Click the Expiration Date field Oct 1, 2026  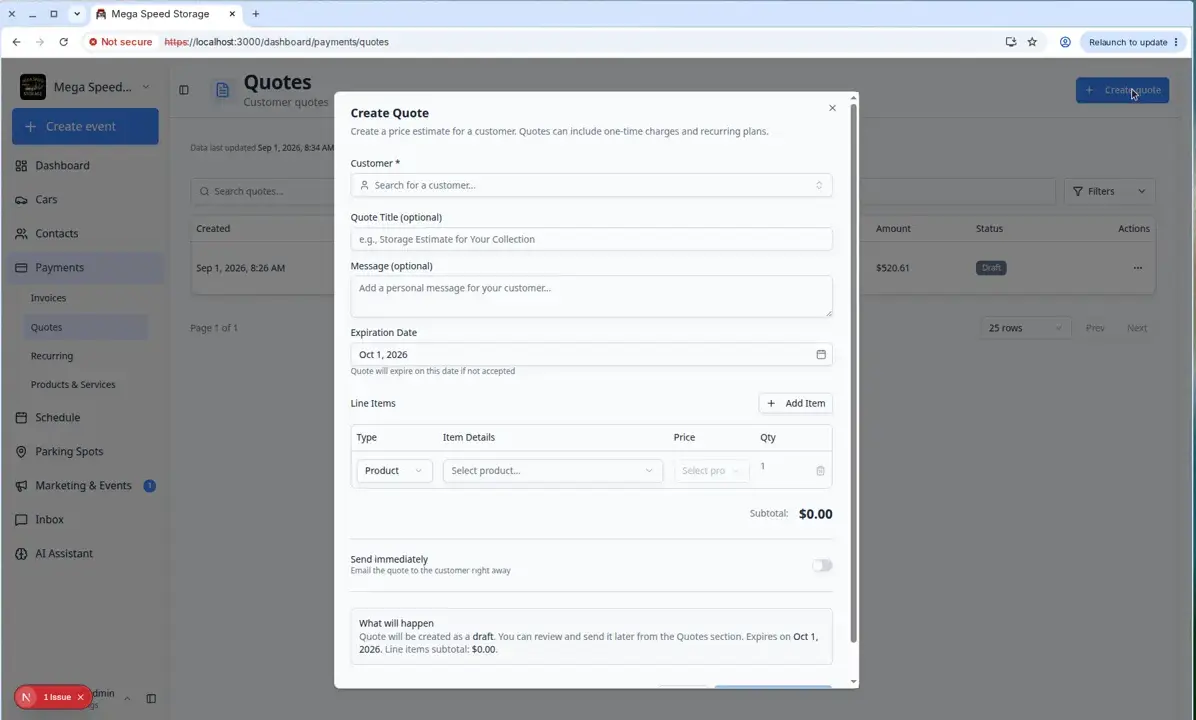pos(591,355)
